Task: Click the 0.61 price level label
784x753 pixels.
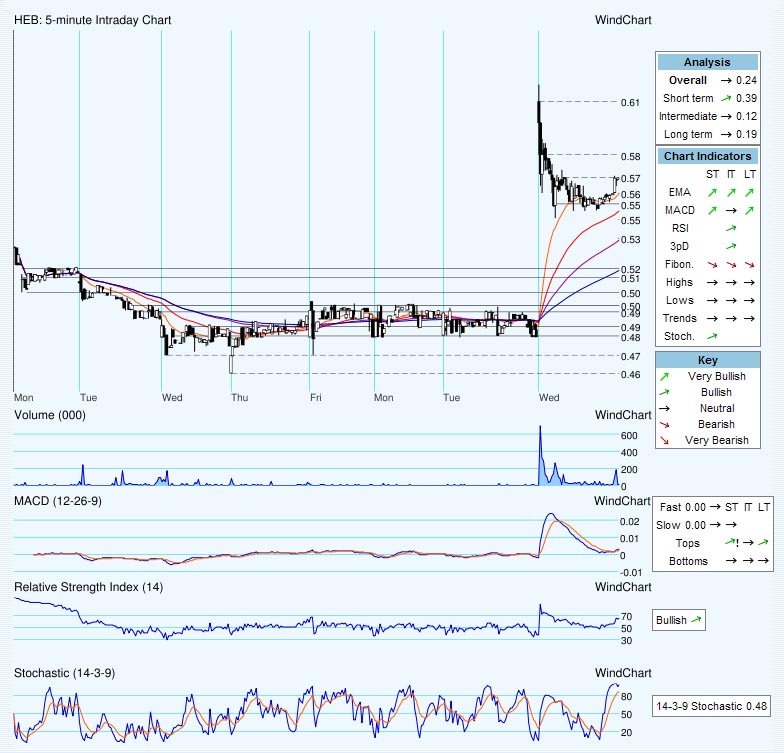Action: pyautogui.click(x=630, y=103)
